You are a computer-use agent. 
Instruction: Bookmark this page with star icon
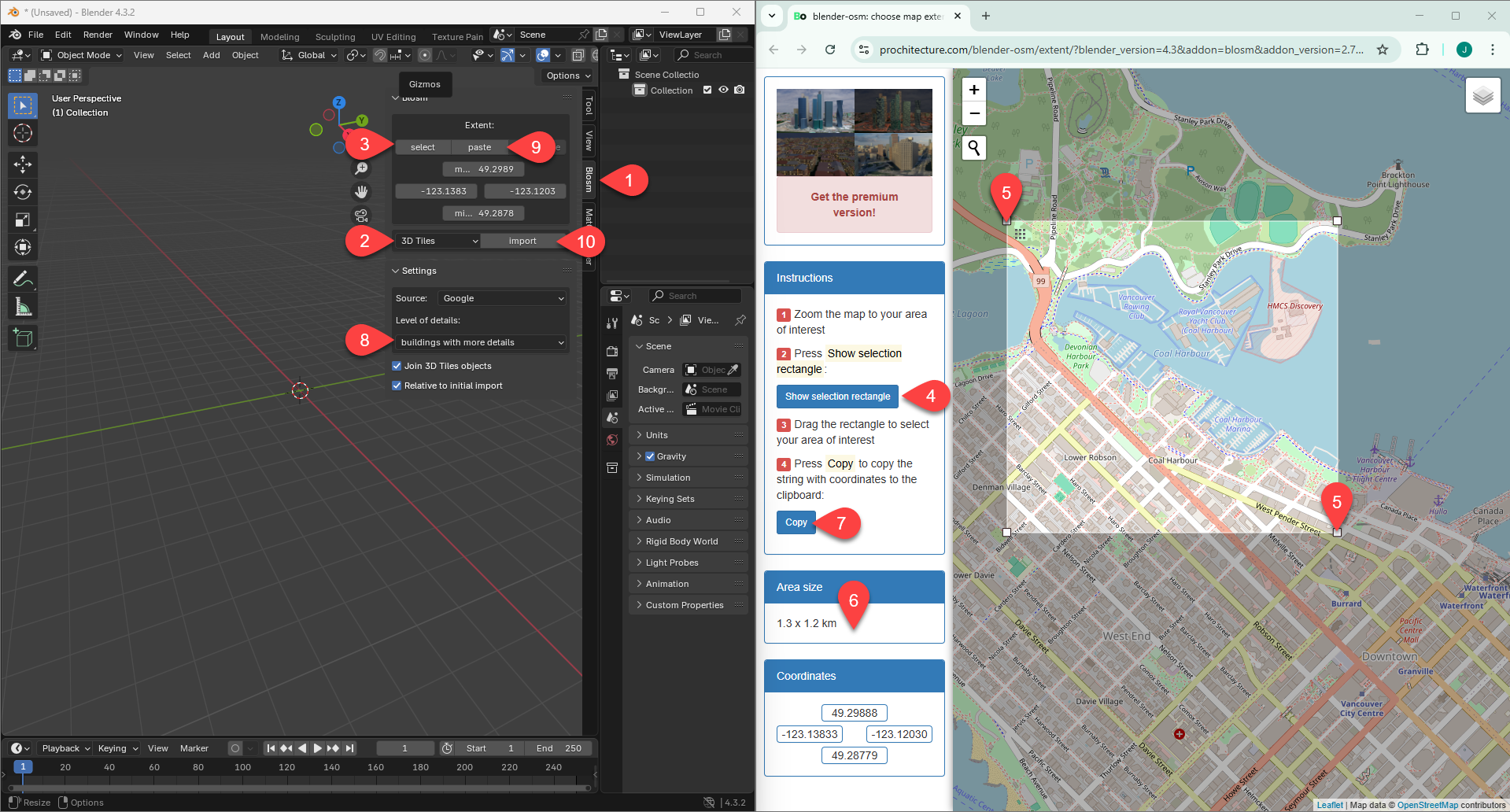pos(1383,50)
